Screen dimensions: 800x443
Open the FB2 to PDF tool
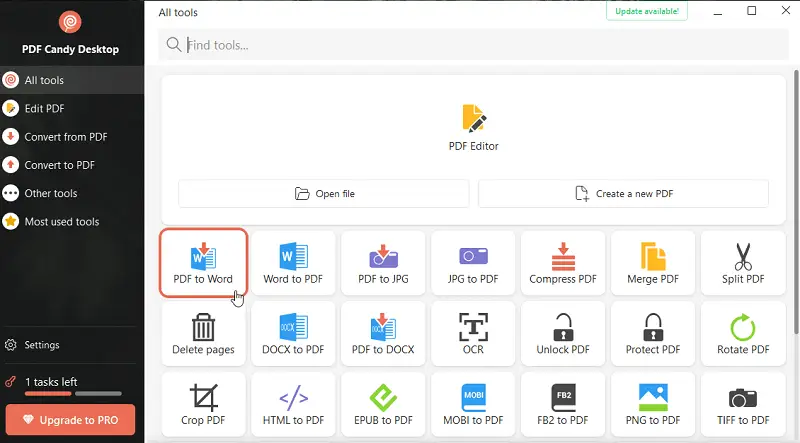coord(563,404)
